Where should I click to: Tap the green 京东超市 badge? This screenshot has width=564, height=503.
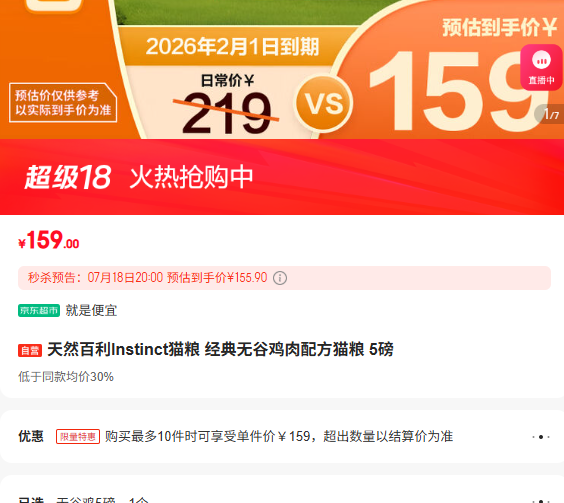[39, 311]
